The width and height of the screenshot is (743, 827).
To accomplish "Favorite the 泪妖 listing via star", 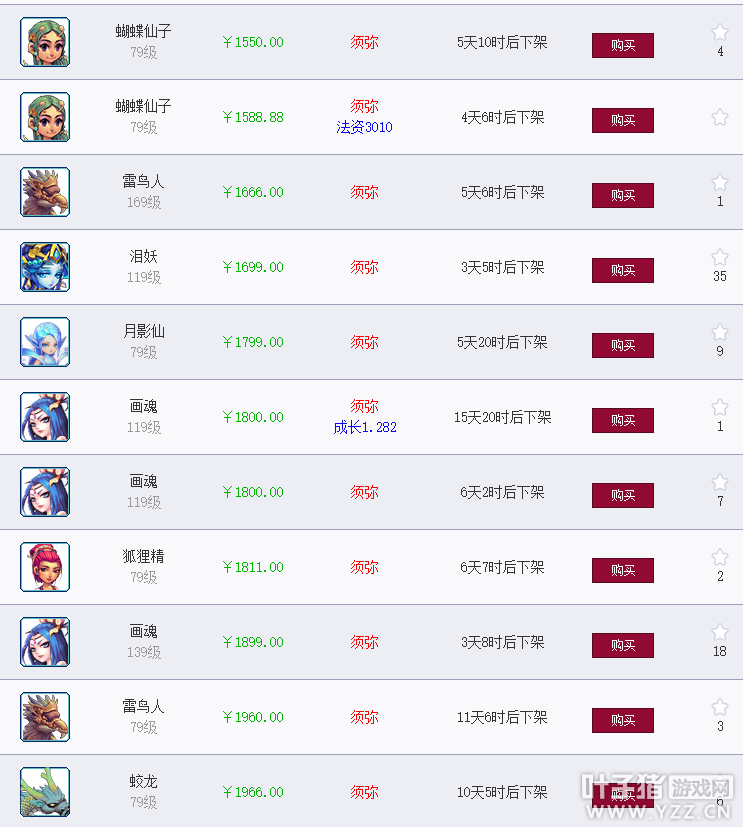I will (720, 257).
